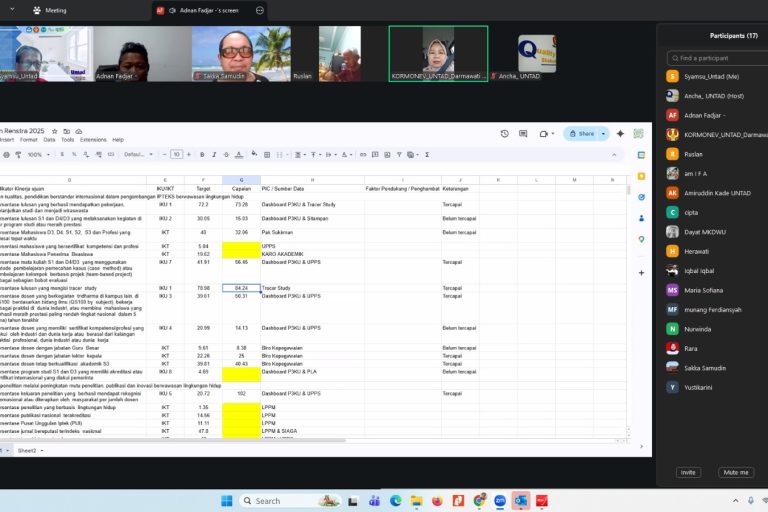Screen dimensions: 768x512
Task: Insert a chart from toolbar
Action: [x=387, y=155]
